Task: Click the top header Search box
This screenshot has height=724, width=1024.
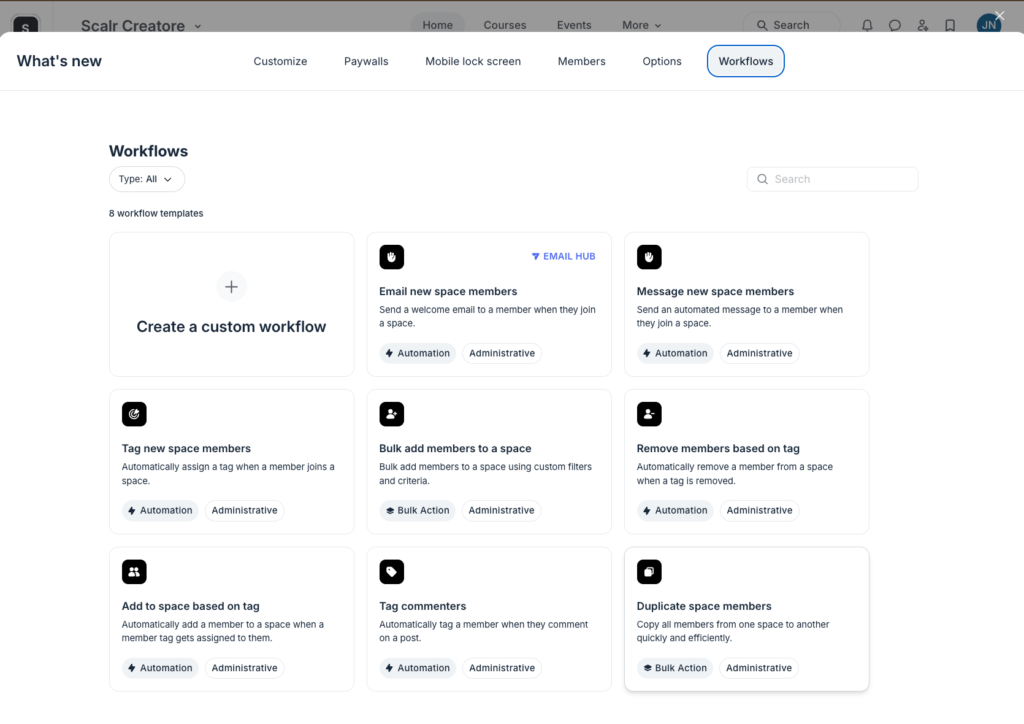Action: (x=791, y=25)
